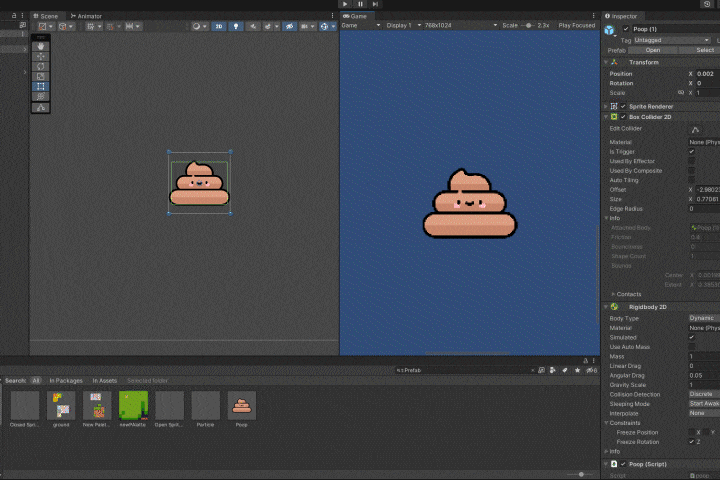The height and width of the screenshot is (480, 720).
Task: Uncheck the Is Trigger checkbox
Action: 692,152
